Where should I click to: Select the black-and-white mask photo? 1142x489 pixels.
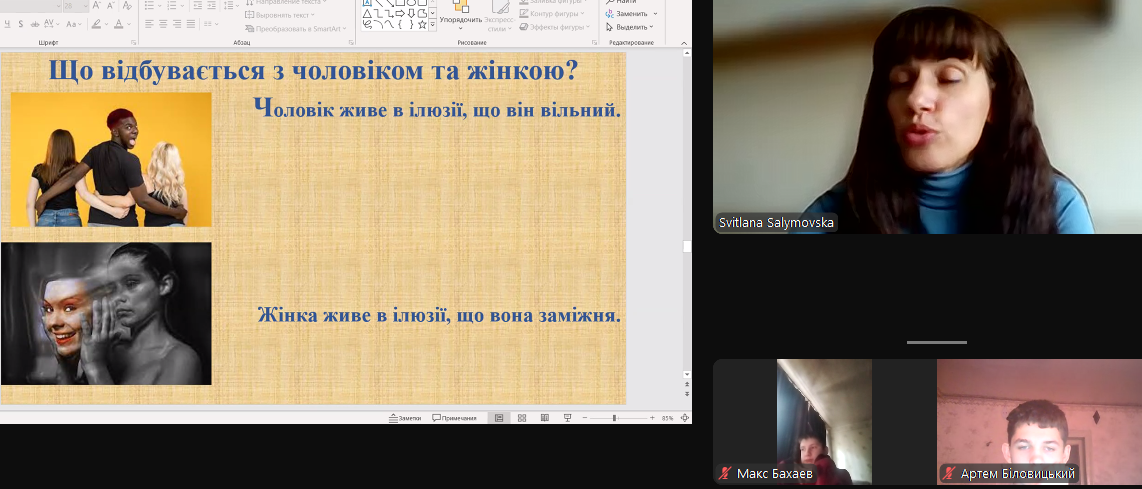[106, 313]
